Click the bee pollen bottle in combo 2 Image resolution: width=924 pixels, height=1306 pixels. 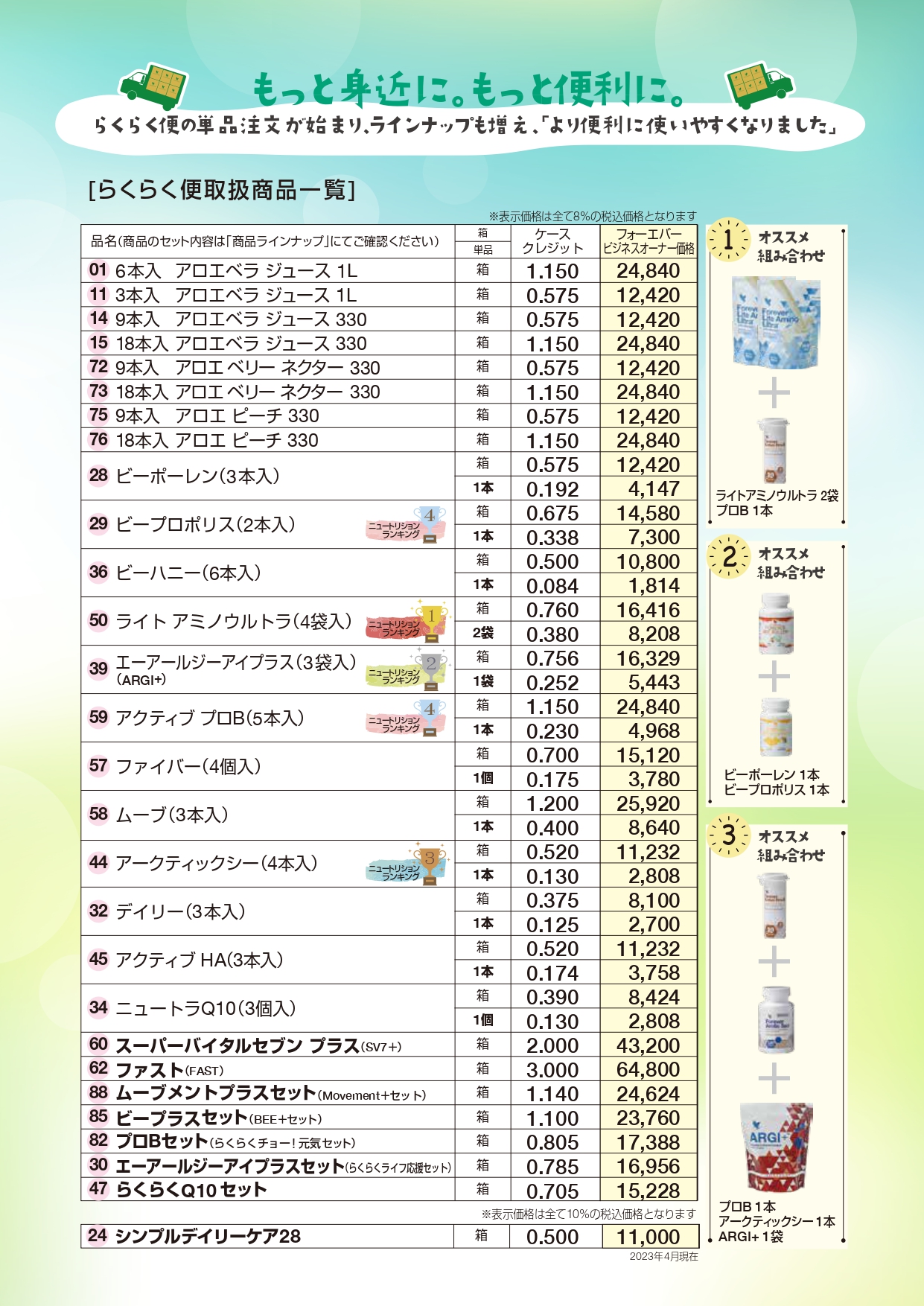(776, 623)
